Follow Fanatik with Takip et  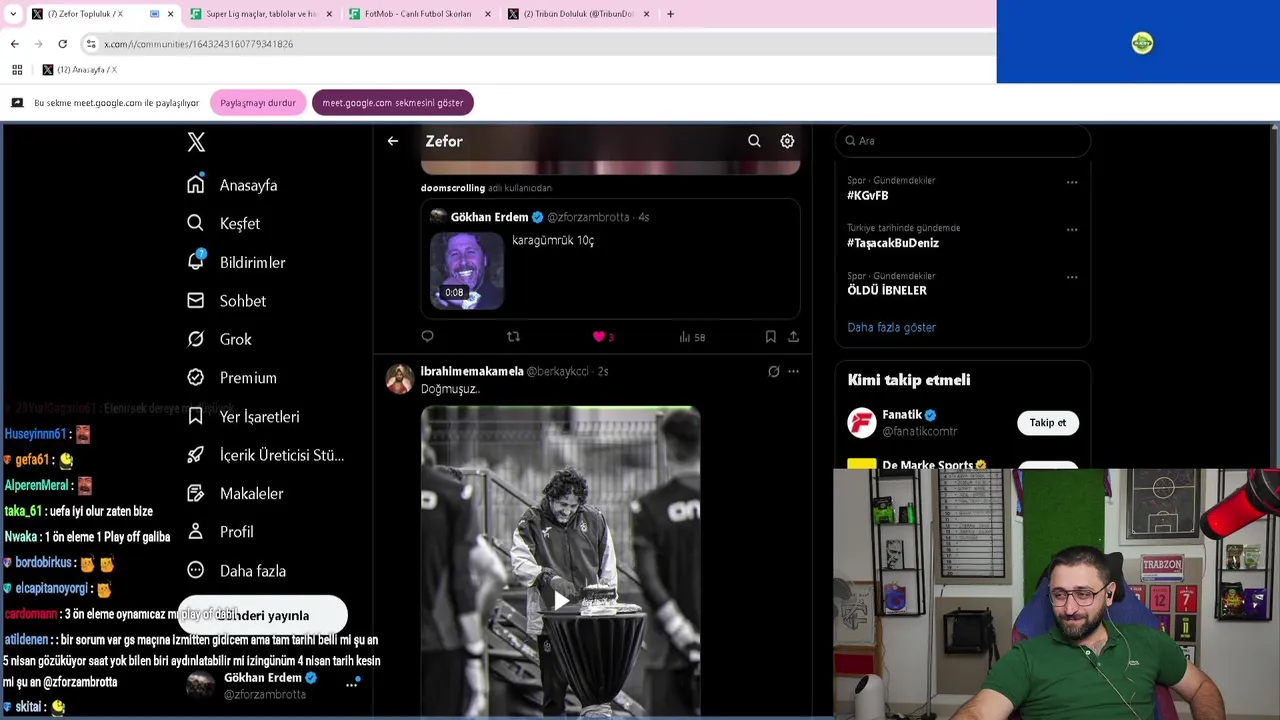click(x=1047, y=423)
